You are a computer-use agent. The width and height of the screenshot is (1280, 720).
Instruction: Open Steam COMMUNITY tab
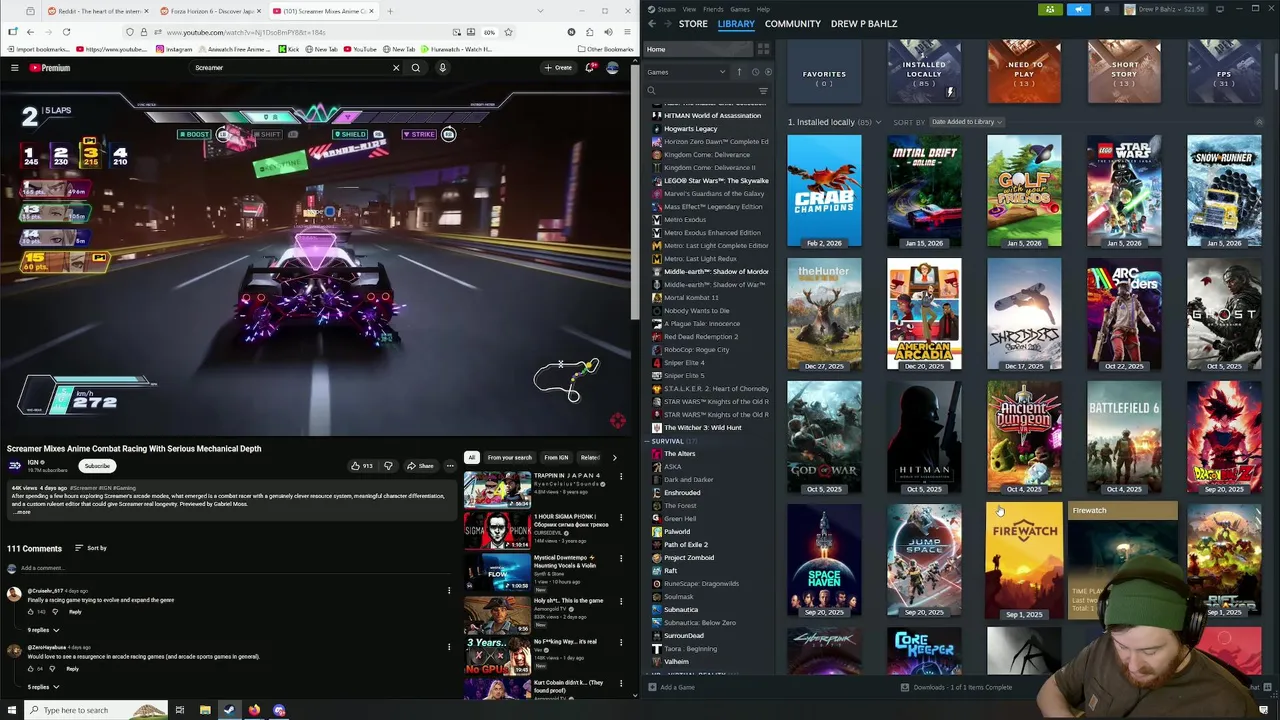tap(793, 23)
